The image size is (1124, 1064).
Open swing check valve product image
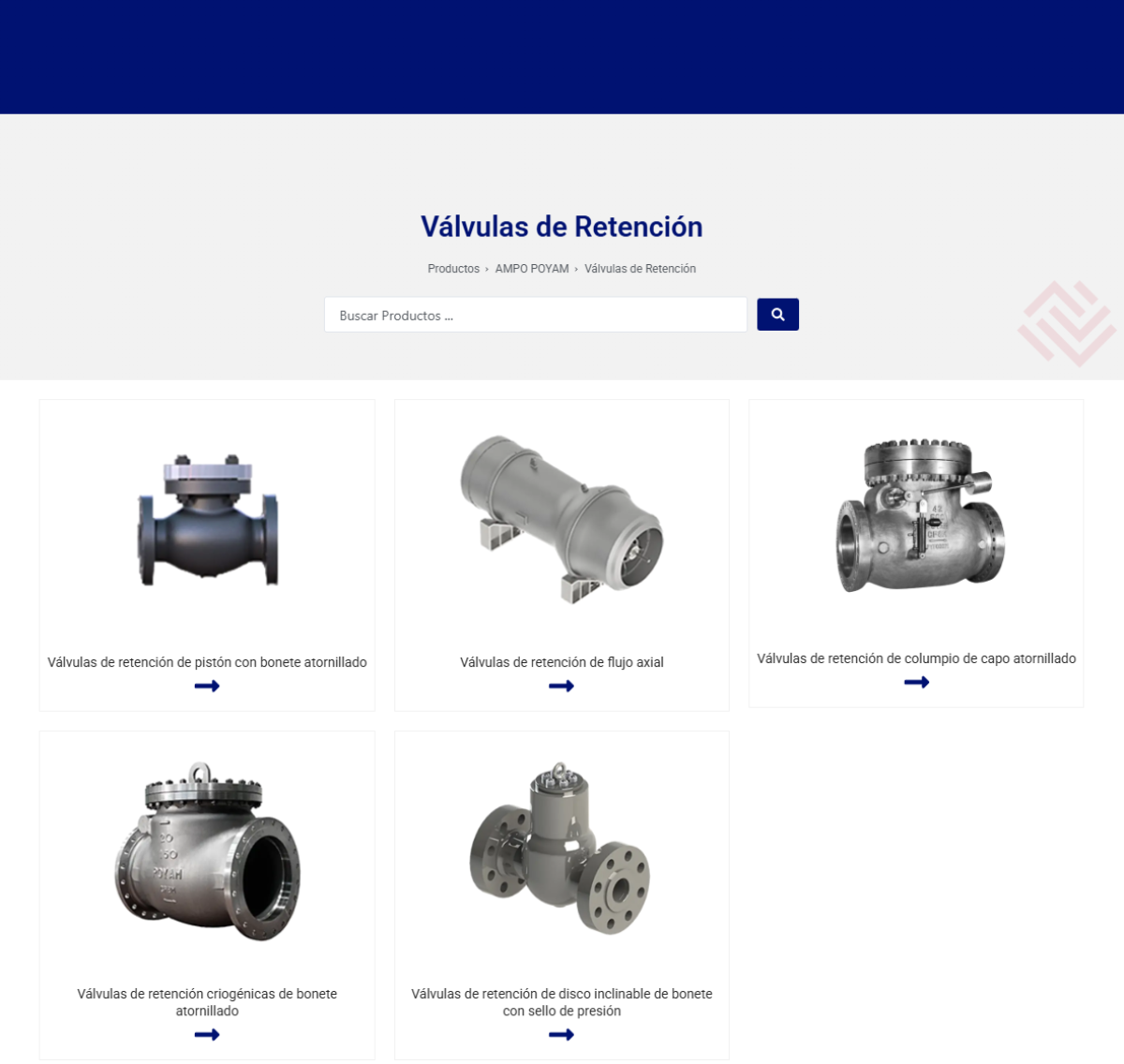tap(920, 515)
